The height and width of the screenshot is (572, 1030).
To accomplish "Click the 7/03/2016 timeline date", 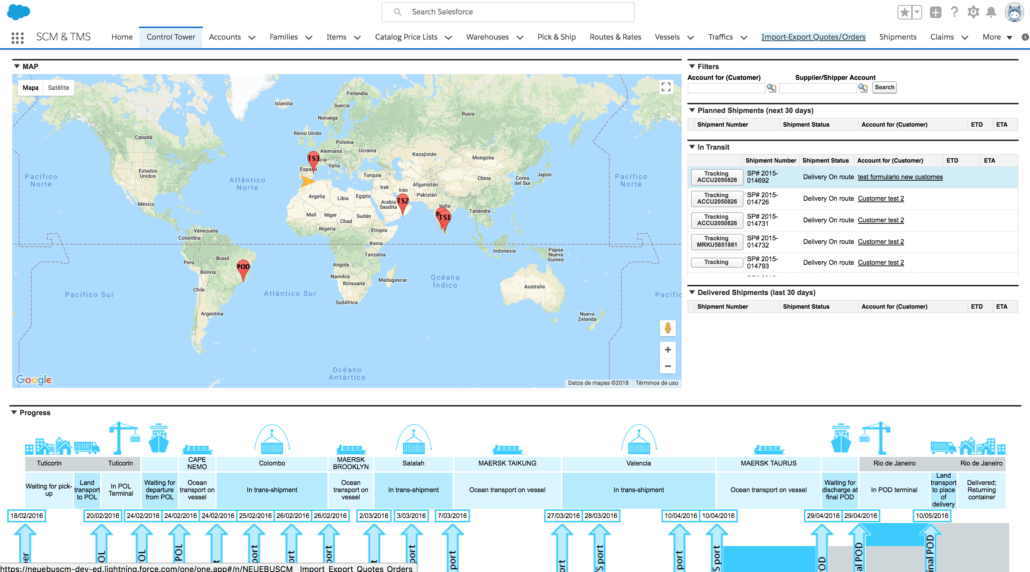I will coord(452,516).
